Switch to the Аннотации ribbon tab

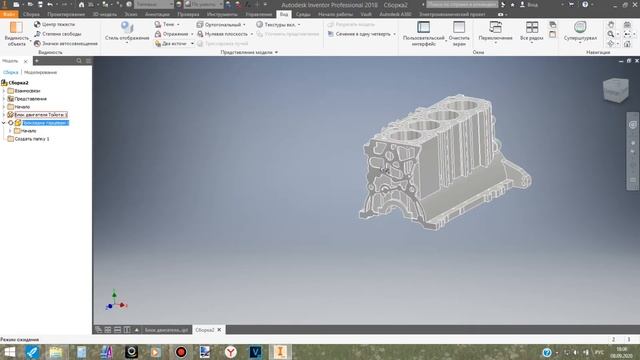[x=157, y=14]
